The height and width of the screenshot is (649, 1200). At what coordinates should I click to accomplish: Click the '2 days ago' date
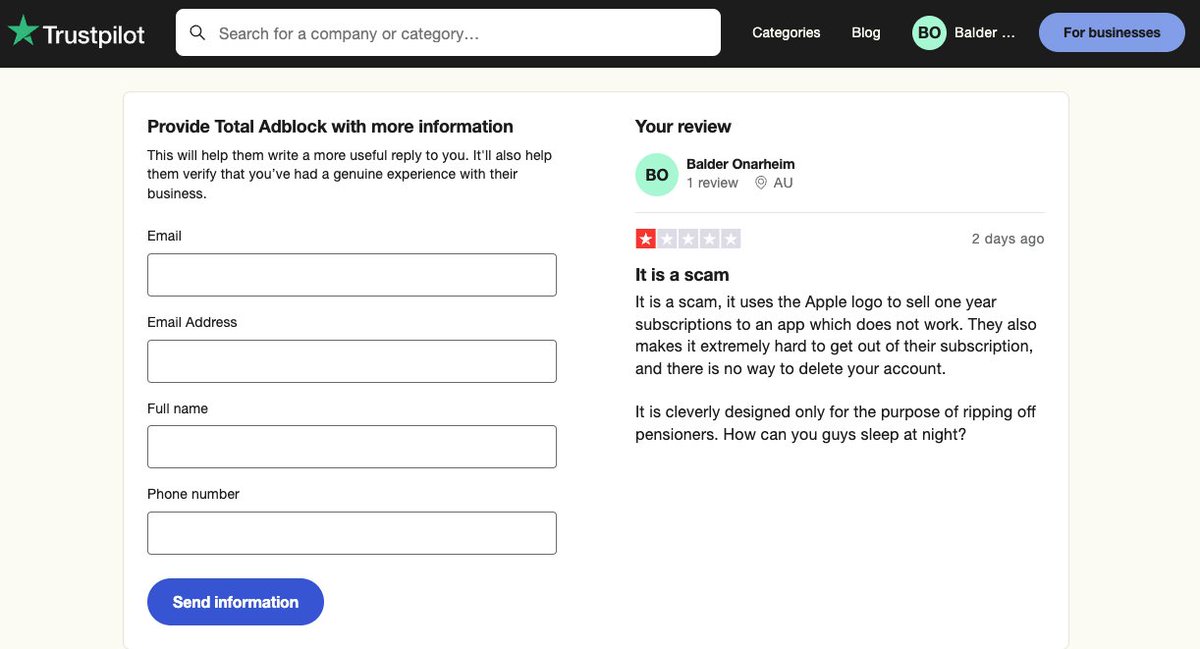(x=1008, y=239)
